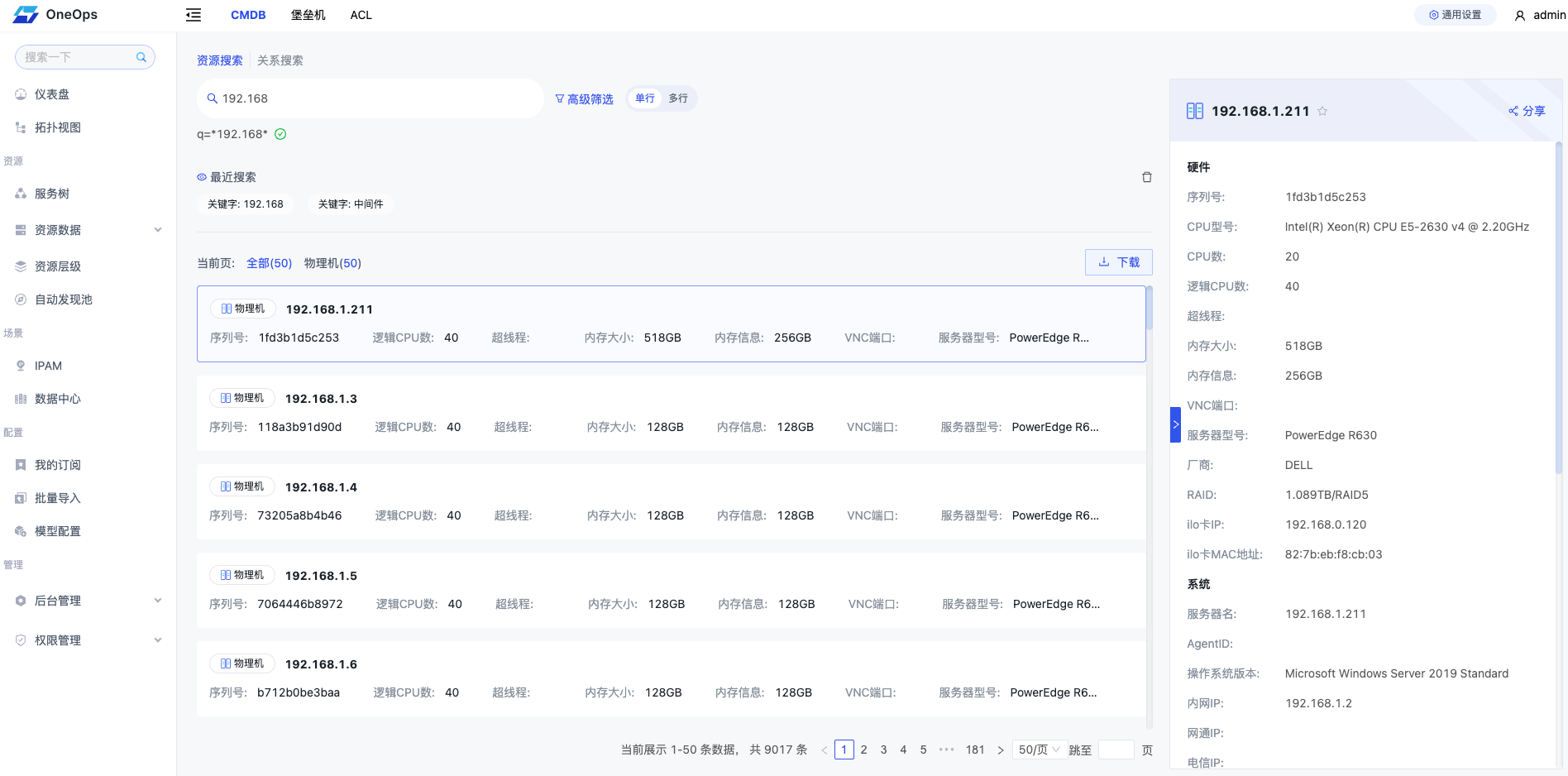Image resolution: width=1568 pixels, height=776 pixels.
Task: Select 单行 single-line display mode
Action: [x=645, y=98]
